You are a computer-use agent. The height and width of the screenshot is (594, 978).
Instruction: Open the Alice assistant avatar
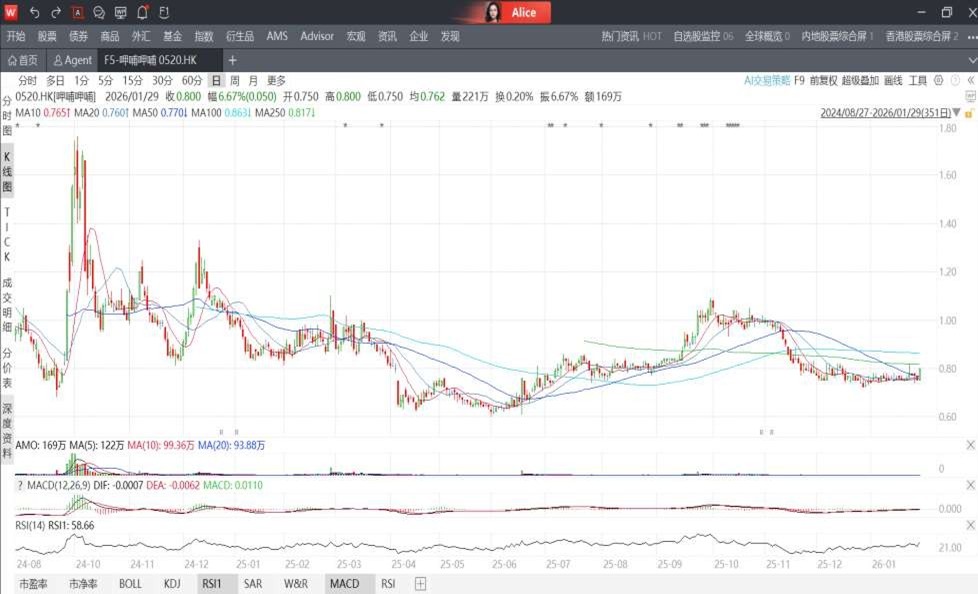pyautogui.click(x=493, y=12)
